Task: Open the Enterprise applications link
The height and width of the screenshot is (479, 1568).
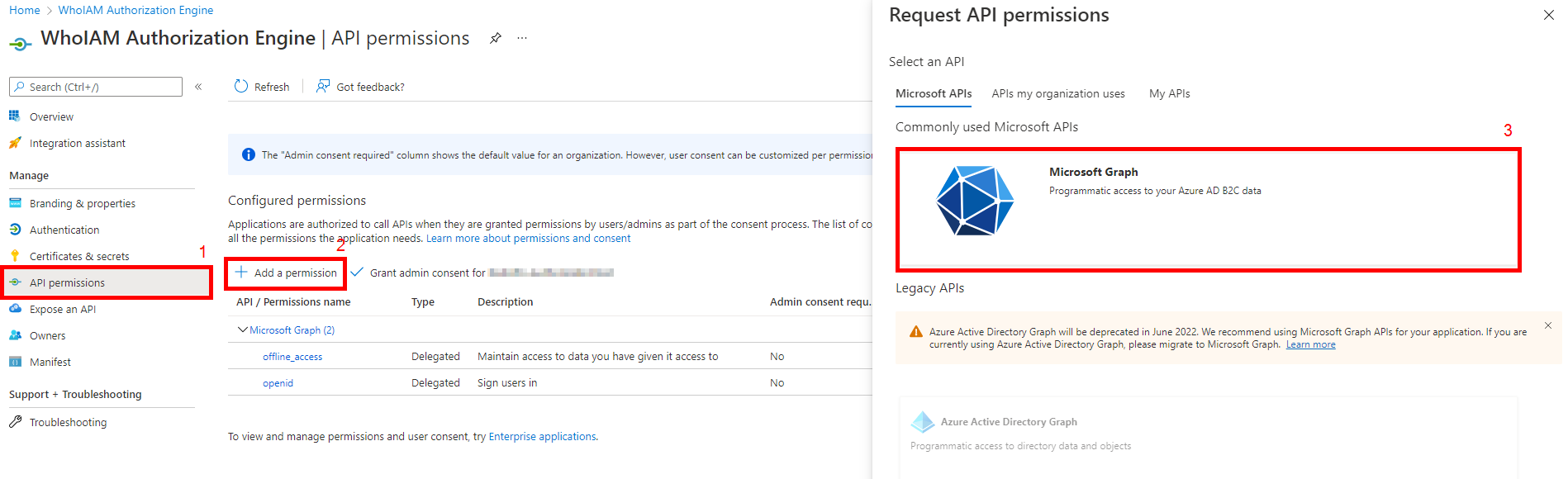Action: [542, 436]
